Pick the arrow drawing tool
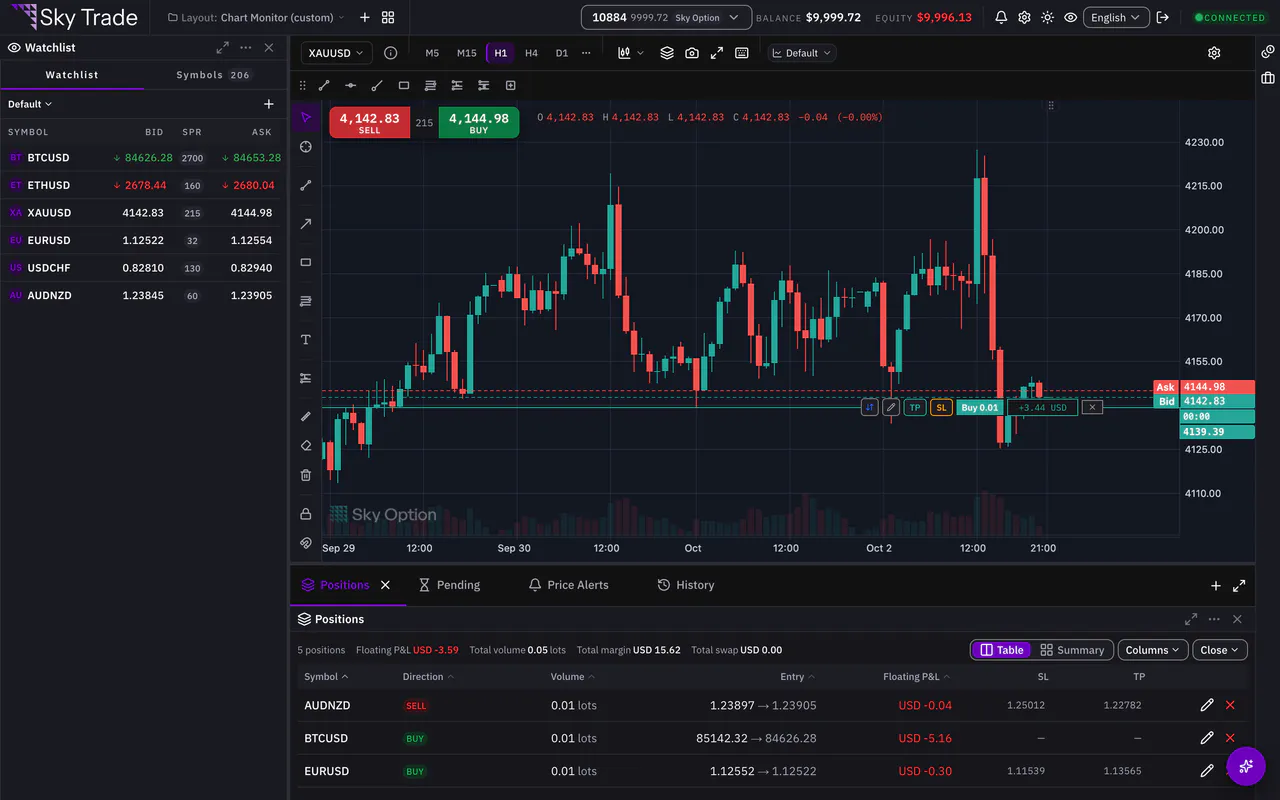The width and height of the screenshot is (1280, 800). (306, 224)
